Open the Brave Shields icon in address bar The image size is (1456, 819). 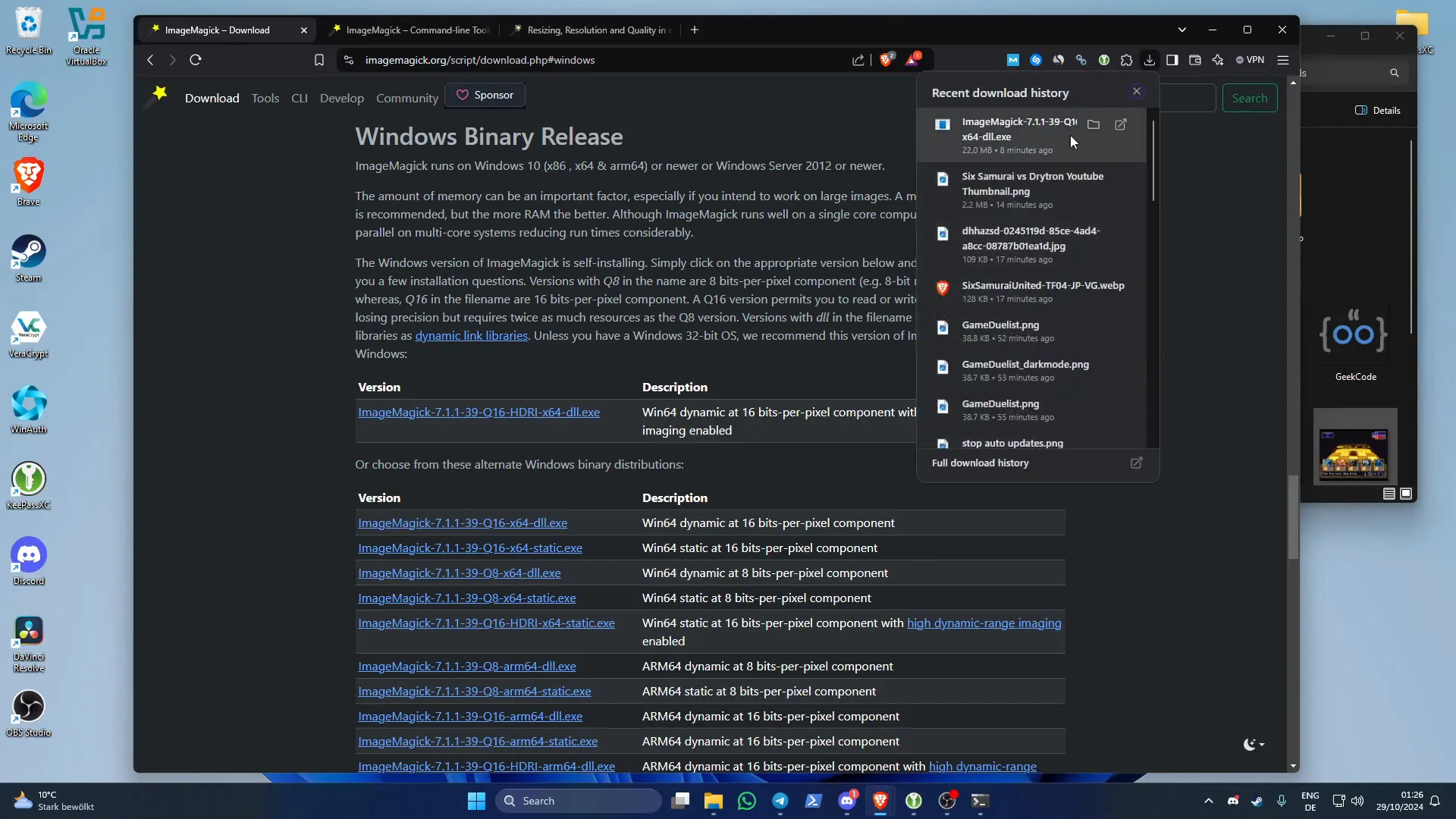pyautogui.click(x=886, y=60)
